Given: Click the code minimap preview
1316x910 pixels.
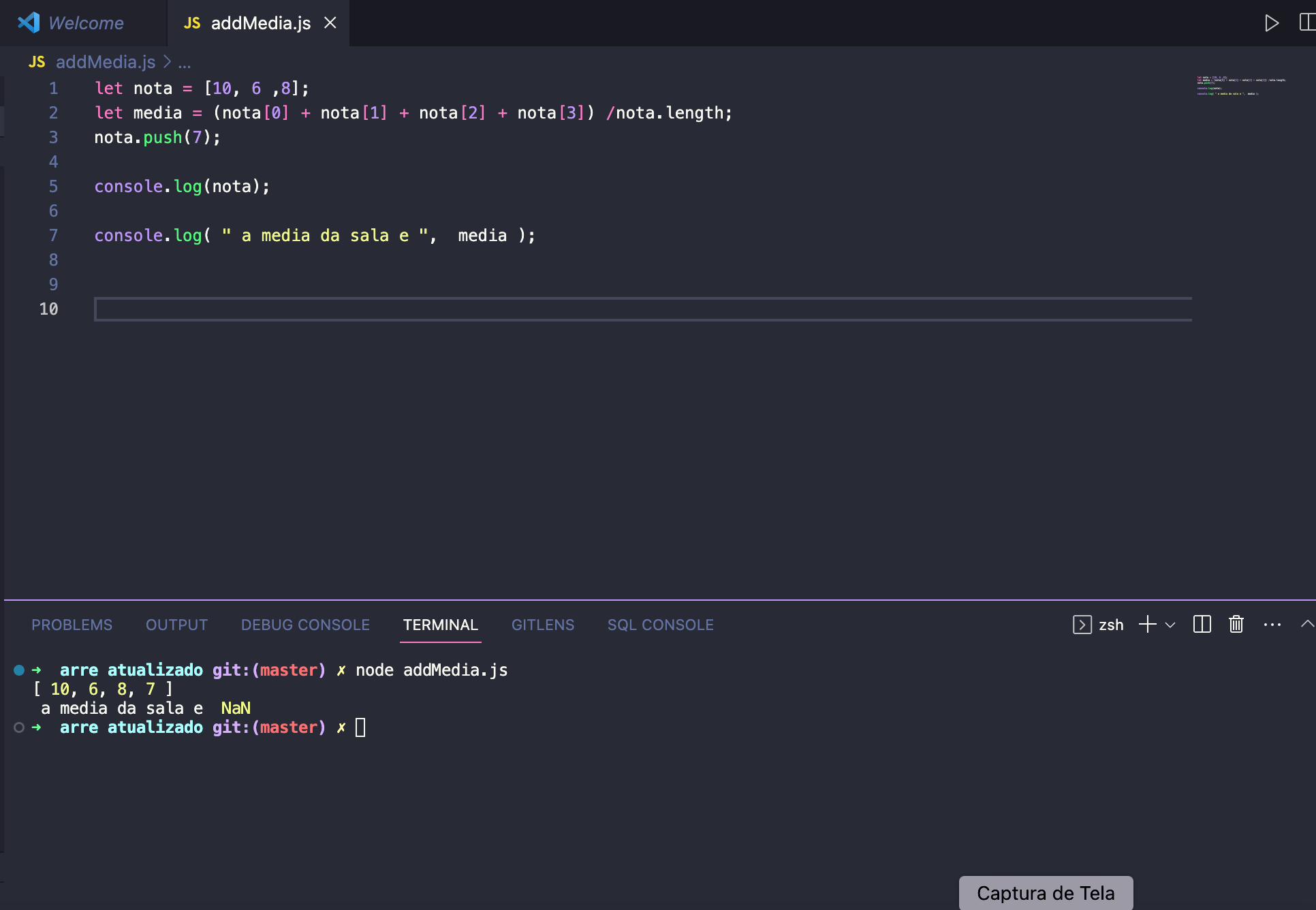Looking at the screenshot, I should point(1241,86).
